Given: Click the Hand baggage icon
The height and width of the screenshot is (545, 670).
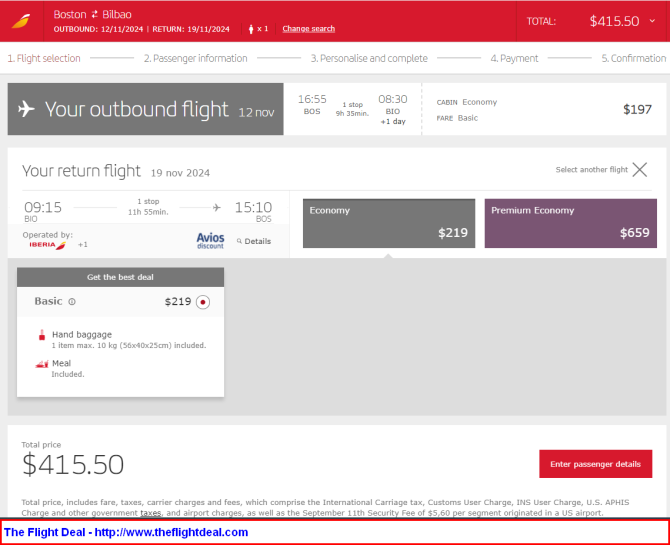Looking at the screenshot, I should pos(42,335).
